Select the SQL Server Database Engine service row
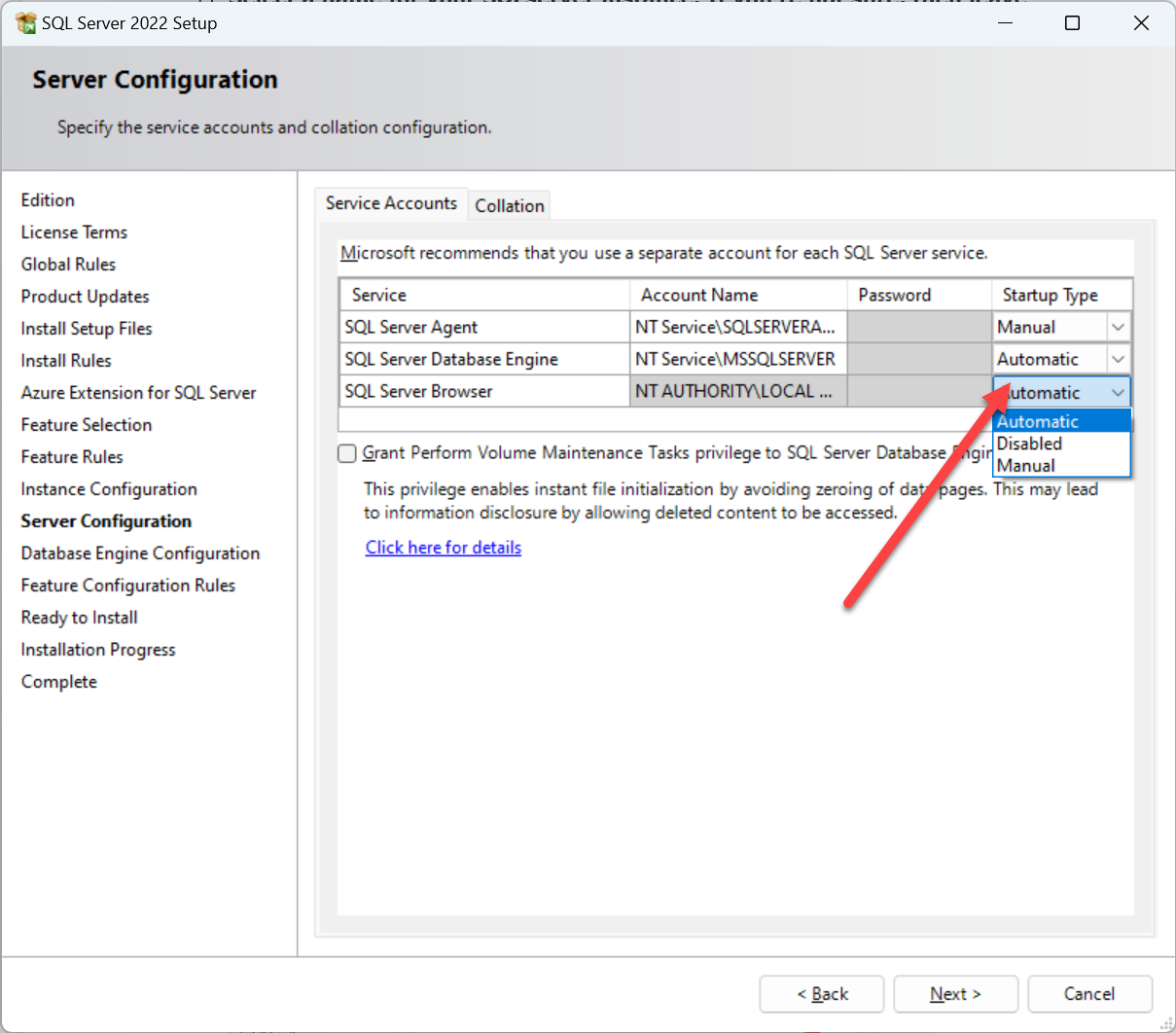The image size is (1176, 1033). tap(484, 359)
